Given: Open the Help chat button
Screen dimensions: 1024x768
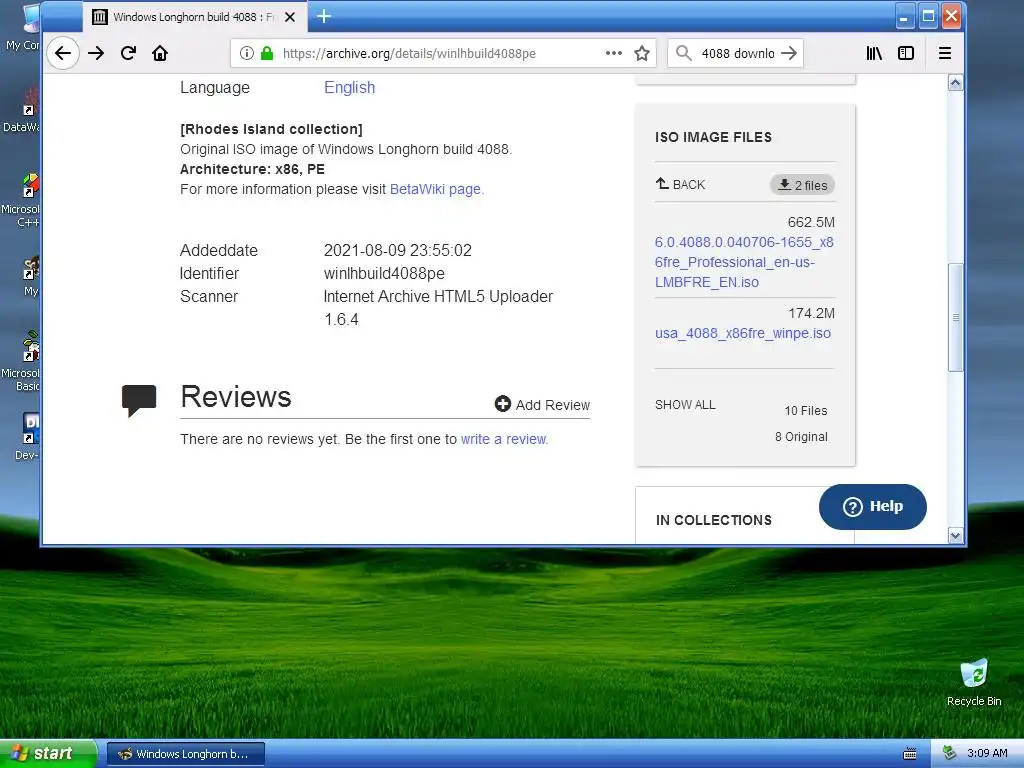Looking at the screenshot, I should (872, 506).
